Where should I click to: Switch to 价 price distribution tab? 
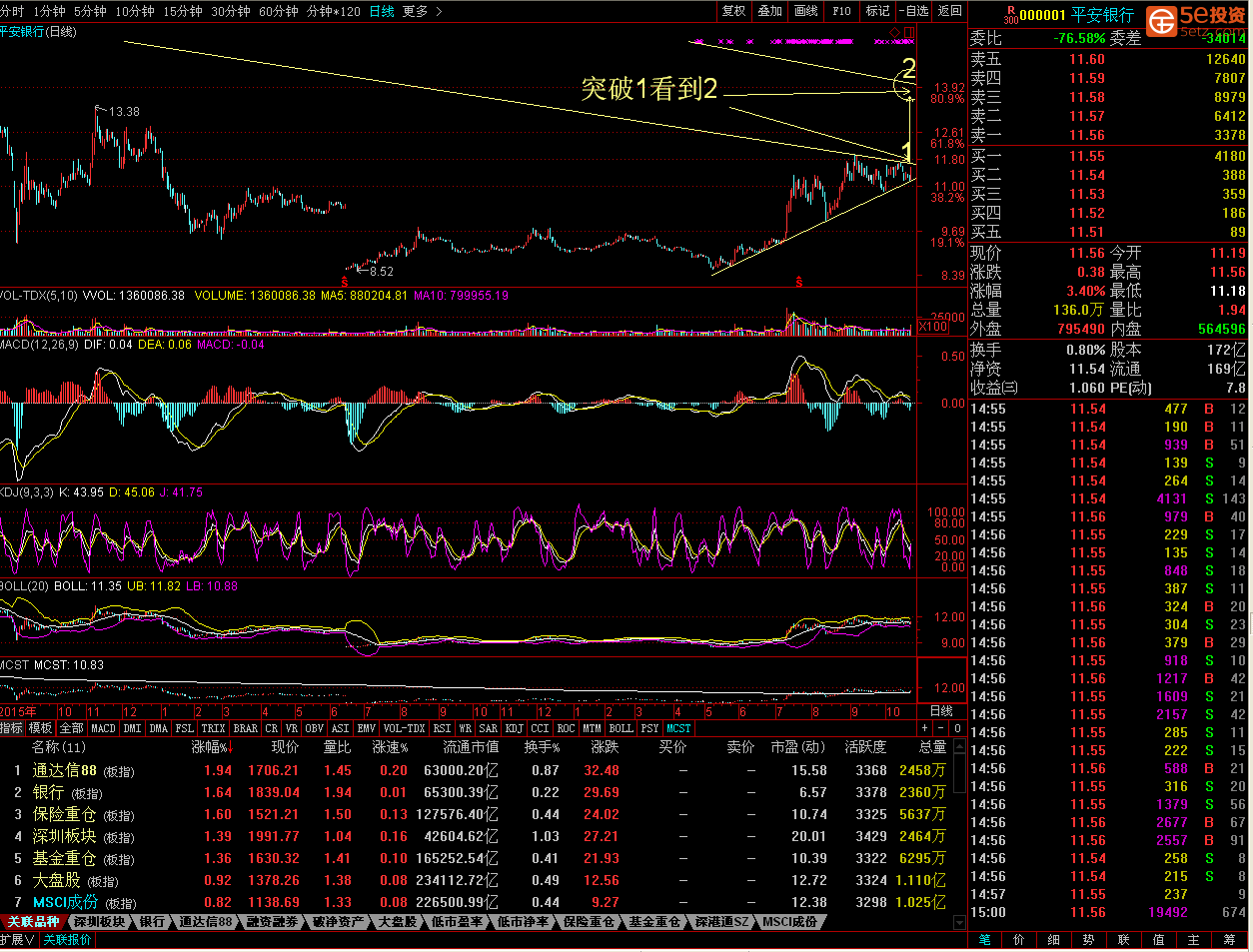coord(1019,940)
